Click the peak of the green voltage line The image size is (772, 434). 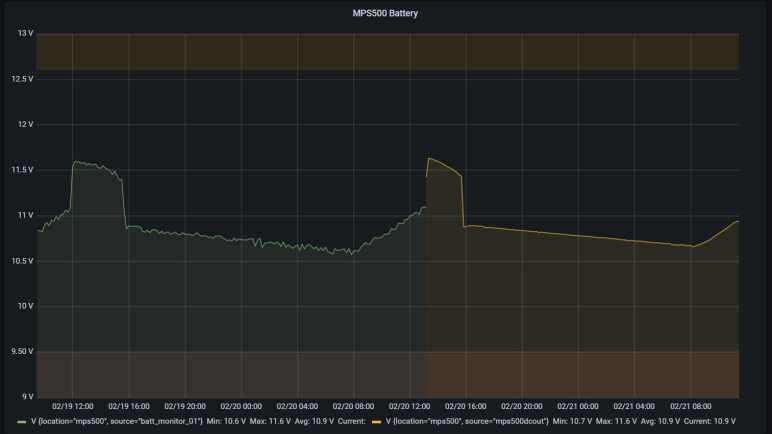click(x=75, y=161)
